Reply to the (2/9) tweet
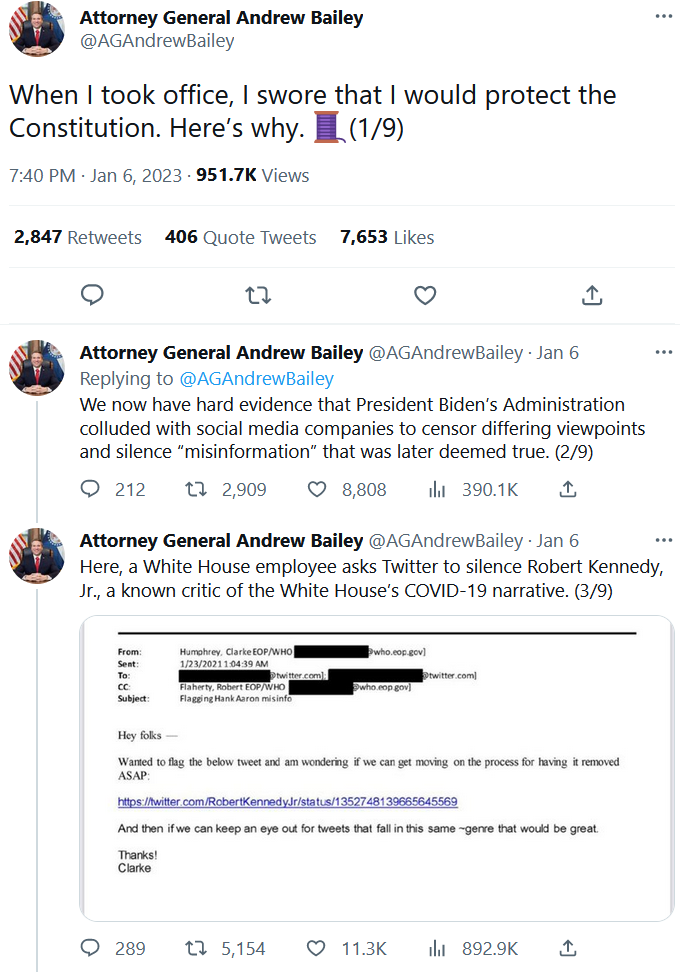The image size is (680, 972). (x=91, y=489)
